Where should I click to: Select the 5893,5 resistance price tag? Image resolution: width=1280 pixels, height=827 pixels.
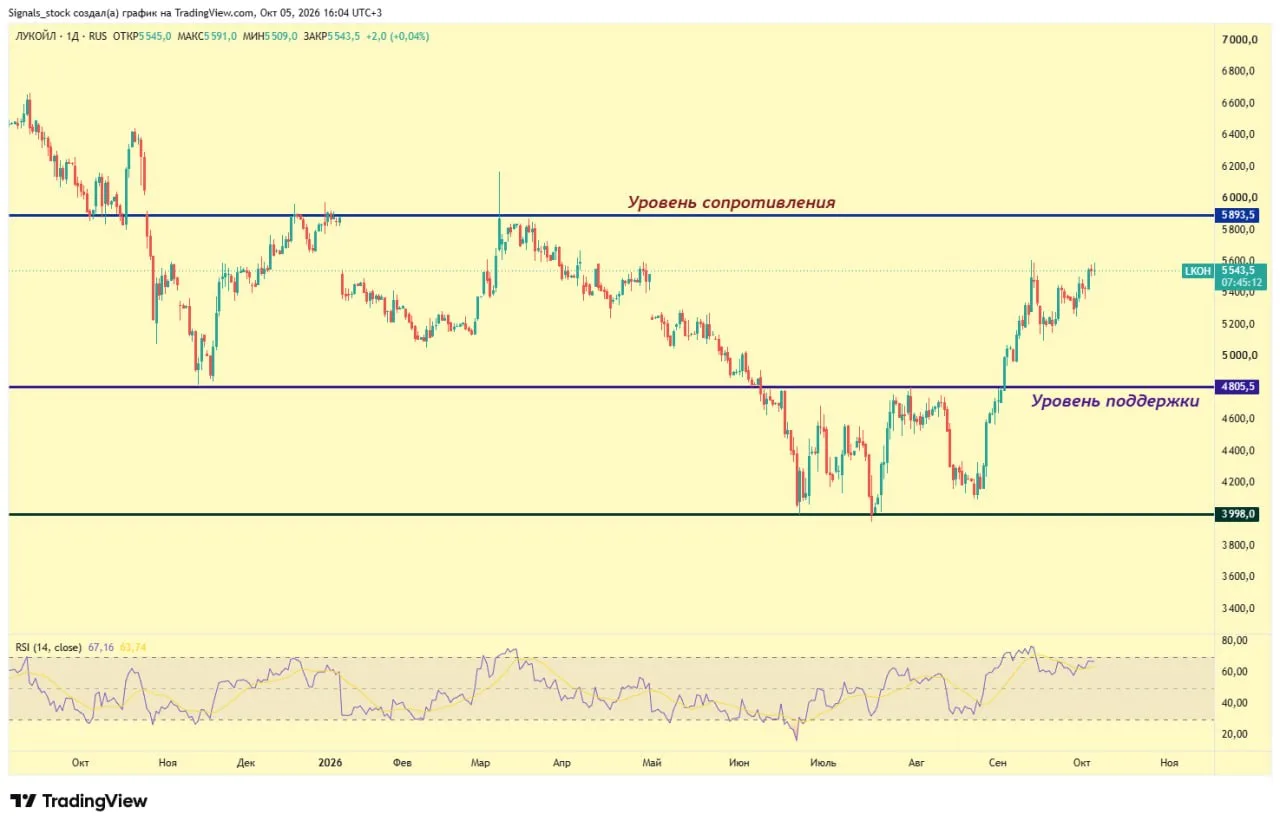click(x=1238, y=215)
